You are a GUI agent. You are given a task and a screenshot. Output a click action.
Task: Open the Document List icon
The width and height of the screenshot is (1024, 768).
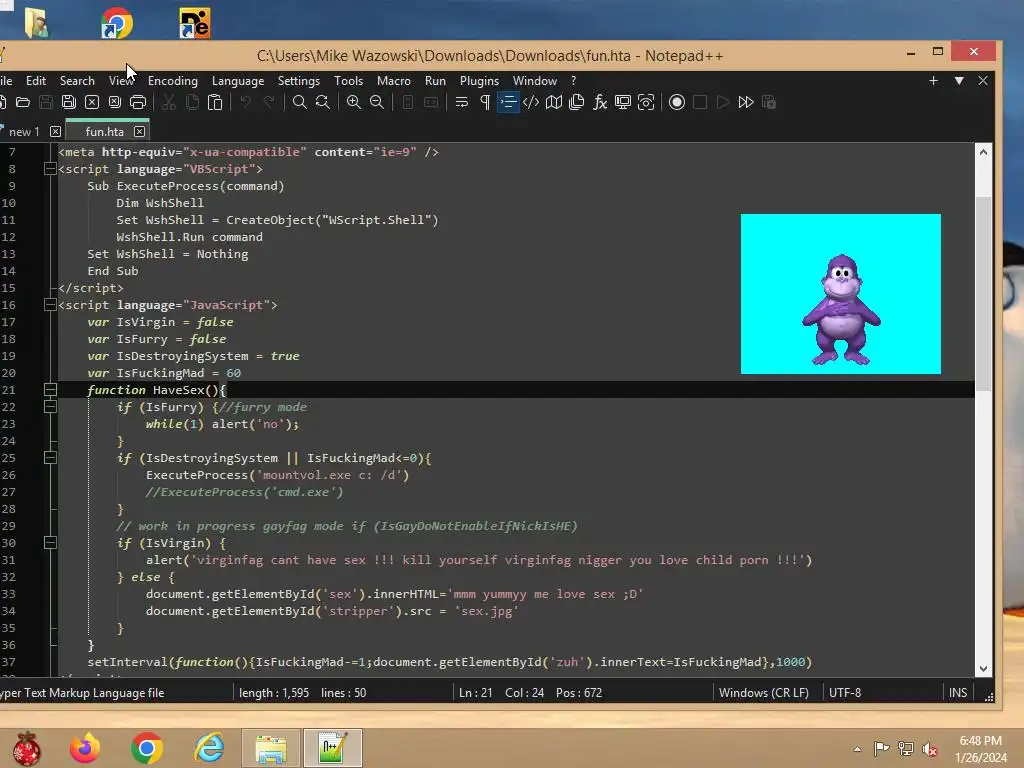point(577,103)
